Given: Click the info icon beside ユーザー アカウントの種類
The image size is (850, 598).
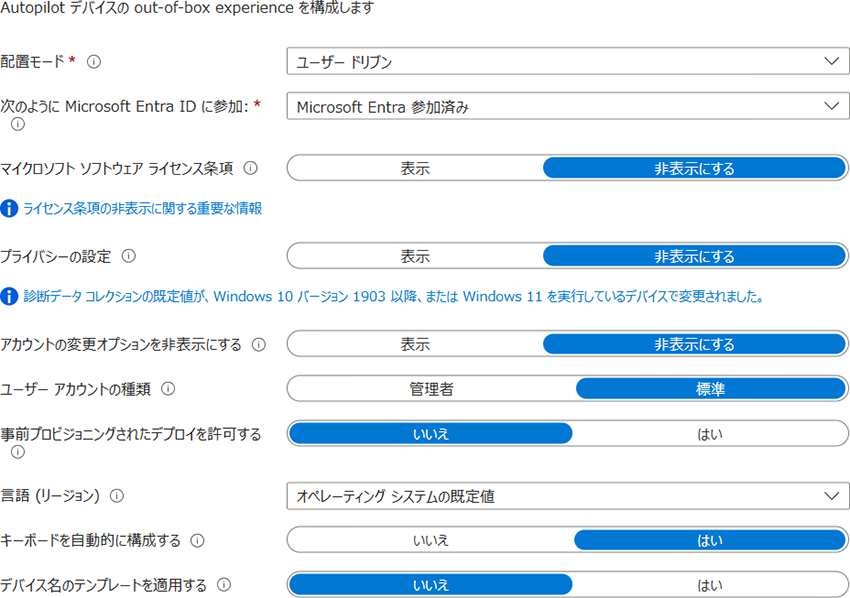Looking at the screenshot, I should click(x=168, y=389).
